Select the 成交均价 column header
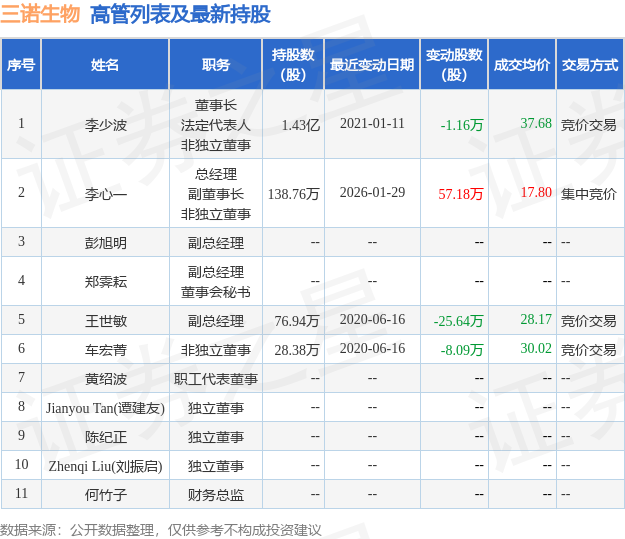 pos(522,64)
